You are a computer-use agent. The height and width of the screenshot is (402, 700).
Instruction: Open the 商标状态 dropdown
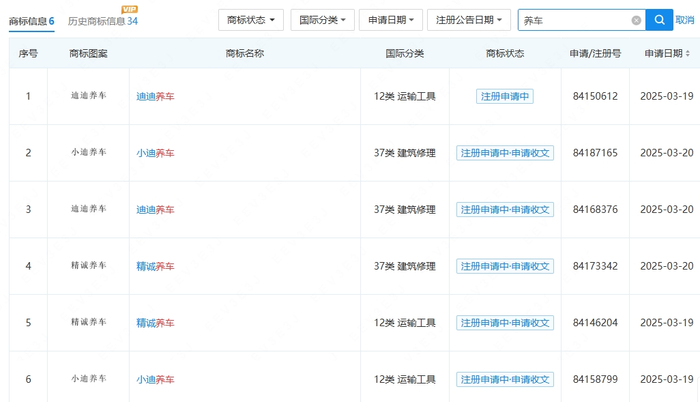251,20
